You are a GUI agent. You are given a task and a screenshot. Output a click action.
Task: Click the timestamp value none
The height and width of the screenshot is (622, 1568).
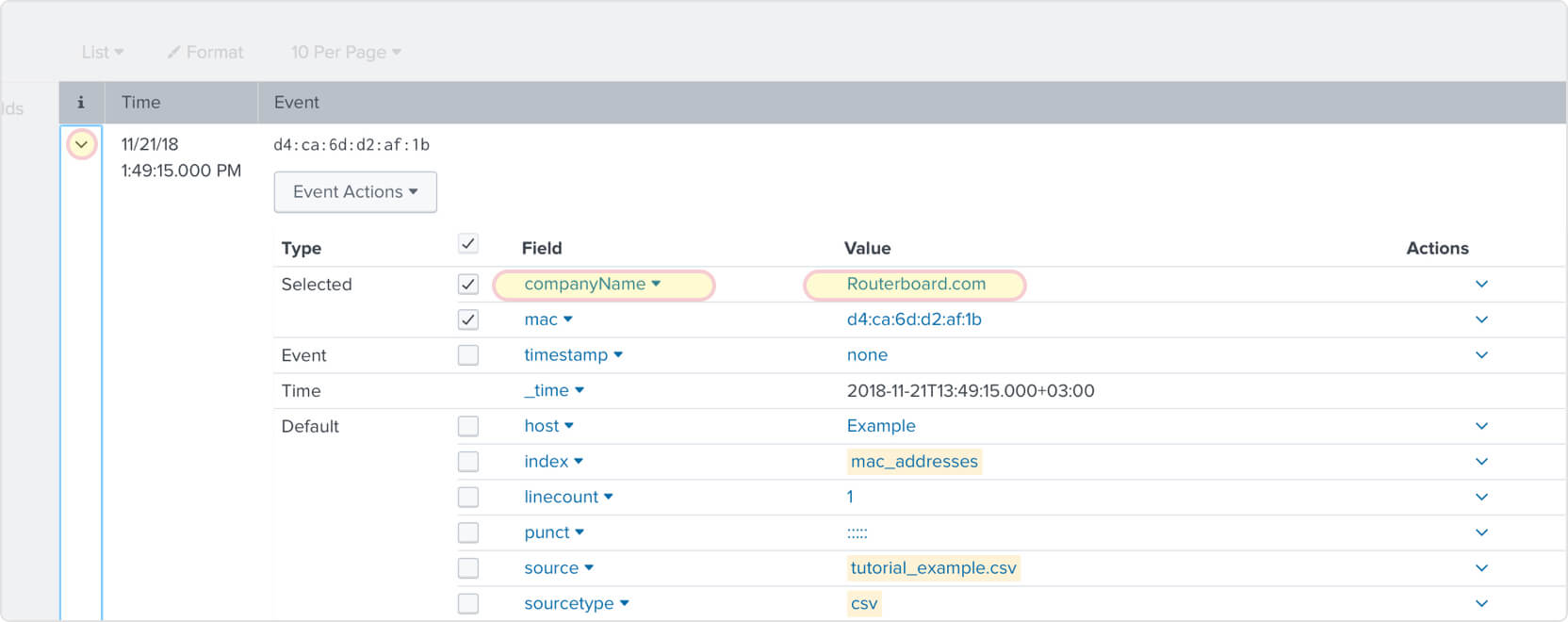click(867, 355)
